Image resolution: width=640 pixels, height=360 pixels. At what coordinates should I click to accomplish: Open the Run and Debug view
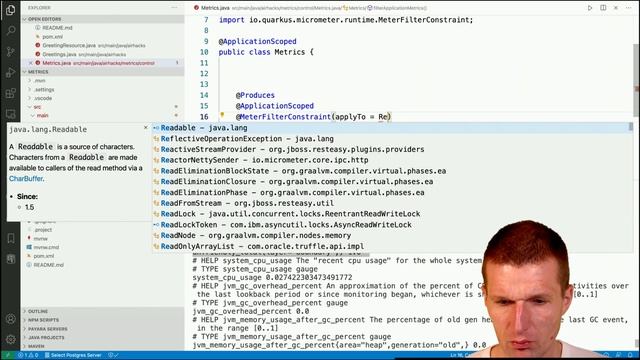coord(11,73)
